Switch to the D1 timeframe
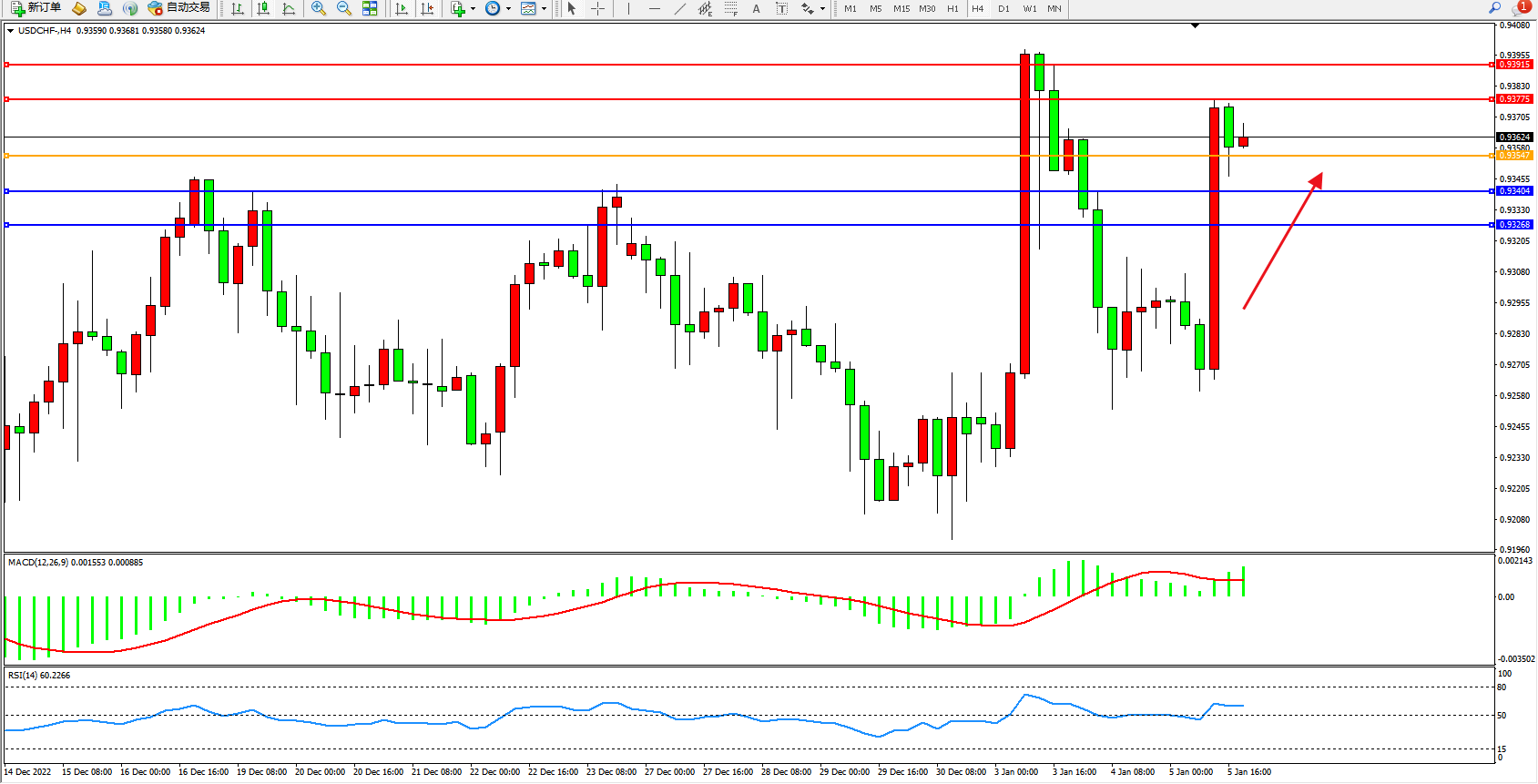1538x784 pixels. pyautogui.click(x=1003, y=8)
